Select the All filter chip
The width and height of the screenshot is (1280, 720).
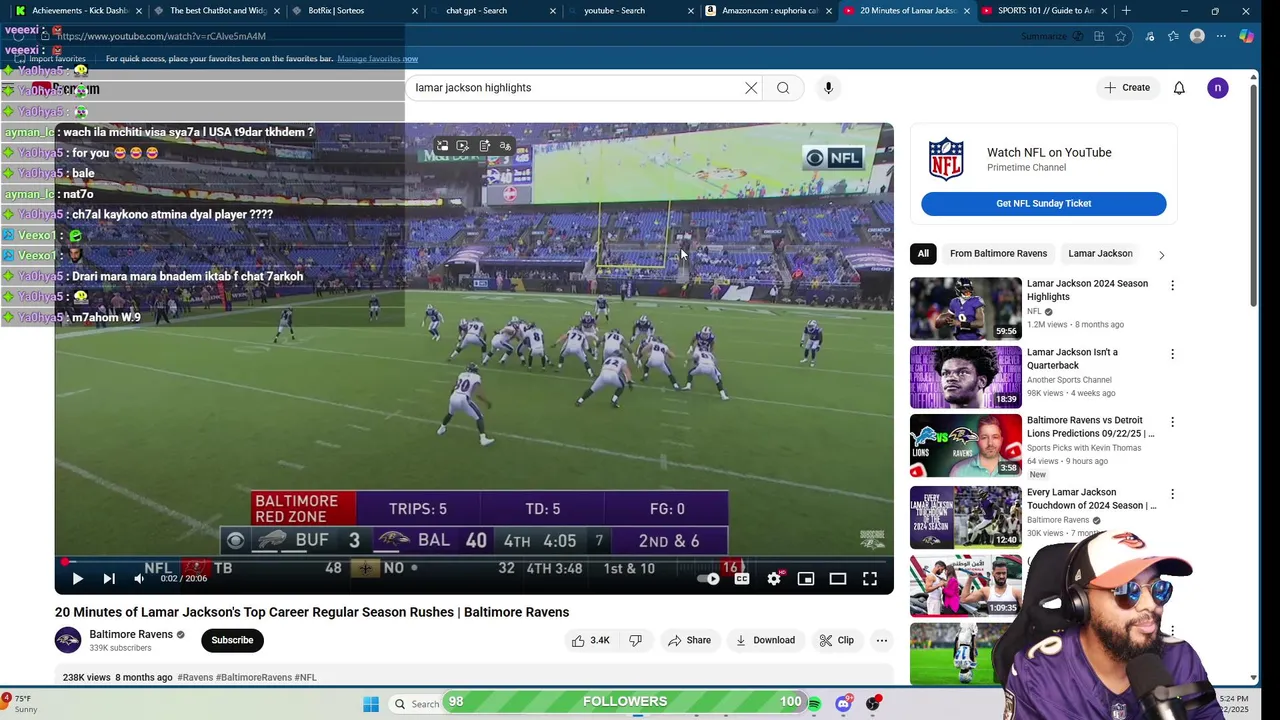point(923,254)
